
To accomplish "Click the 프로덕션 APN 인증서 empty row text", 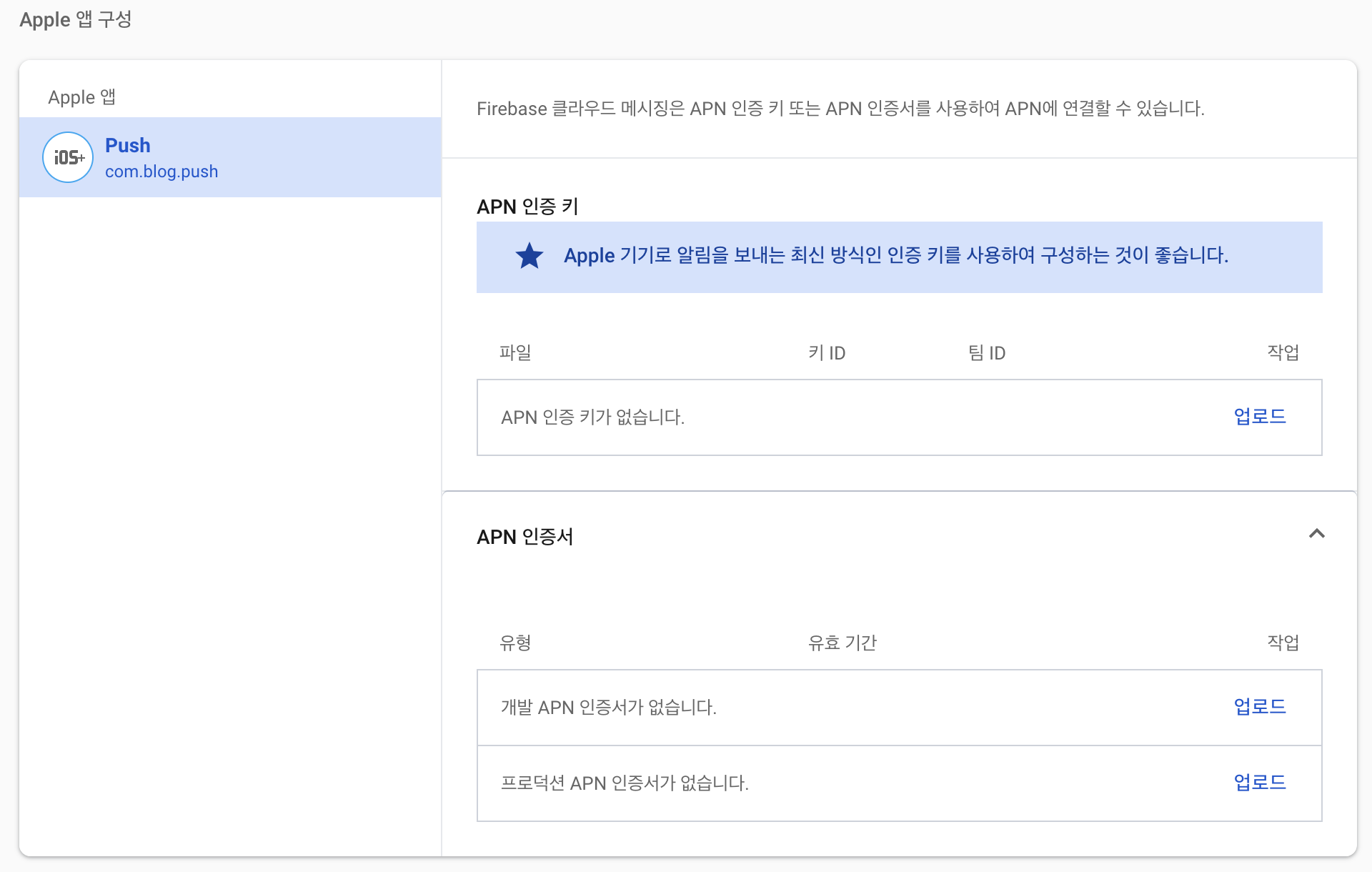I will (625, 783).
